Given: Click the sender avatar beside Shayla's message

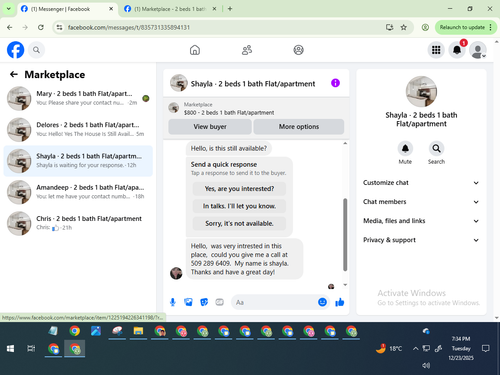Looking at the screenshot, I should tap(176, 273).
